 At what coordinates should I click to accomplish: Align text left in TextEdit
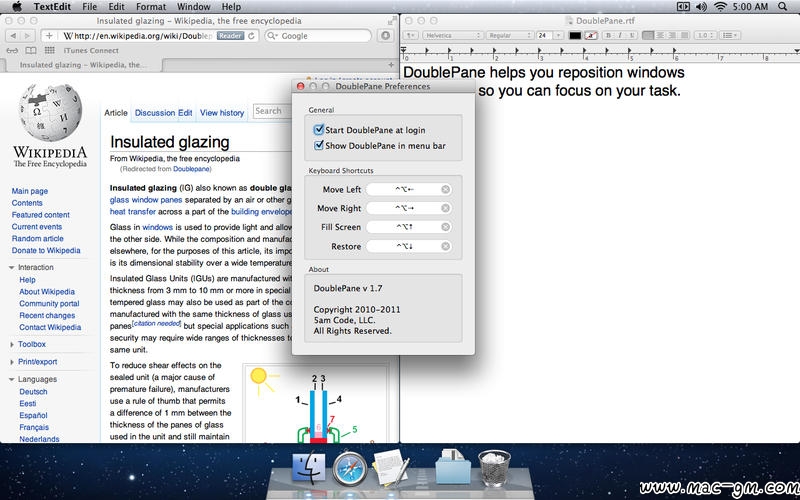[648, 35]
